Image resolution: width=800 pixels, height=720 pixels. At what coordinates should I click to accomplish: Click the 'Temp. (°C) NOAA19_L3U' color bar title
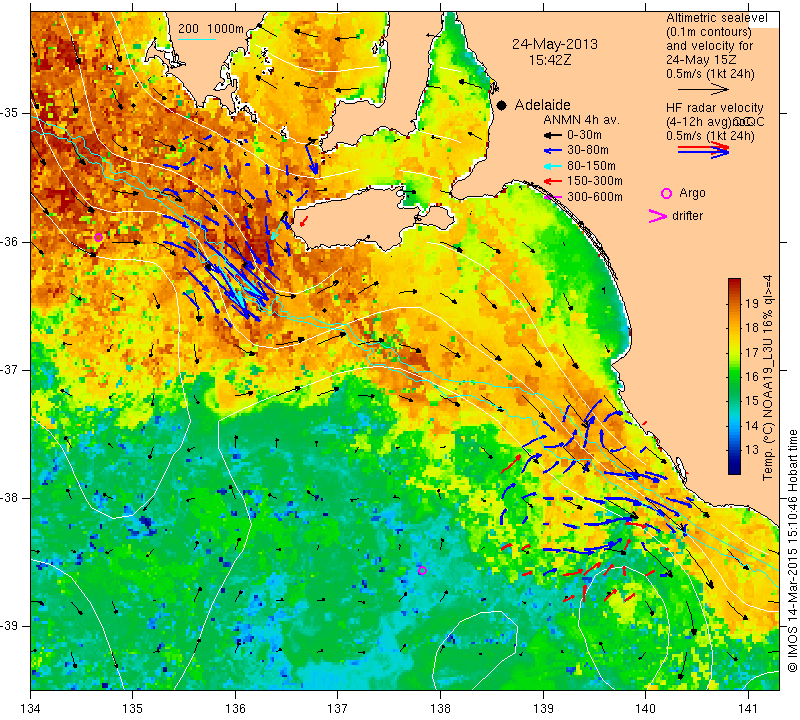768,409
